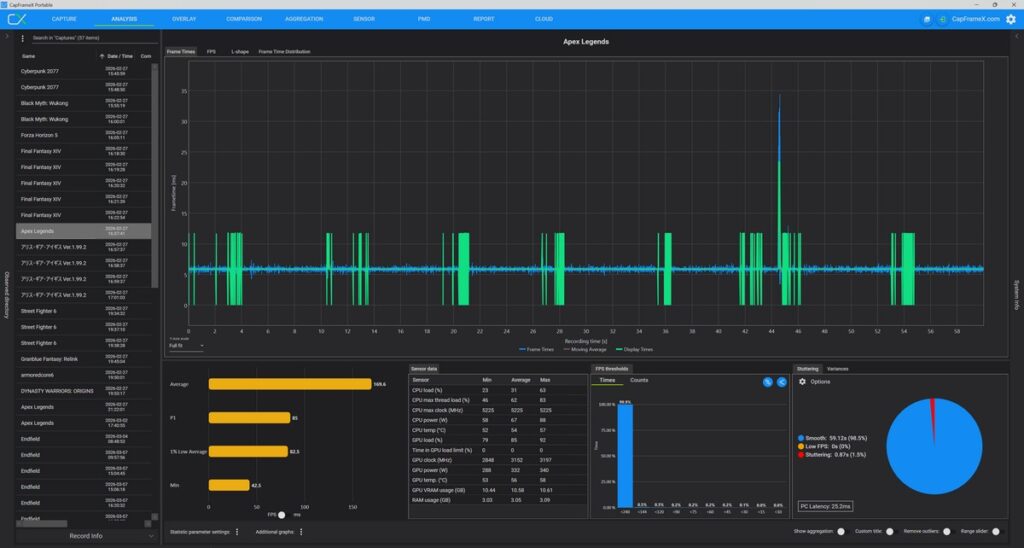
Task: Open Statistic parameter settings three-dot menu
Action: click(237, 532)
